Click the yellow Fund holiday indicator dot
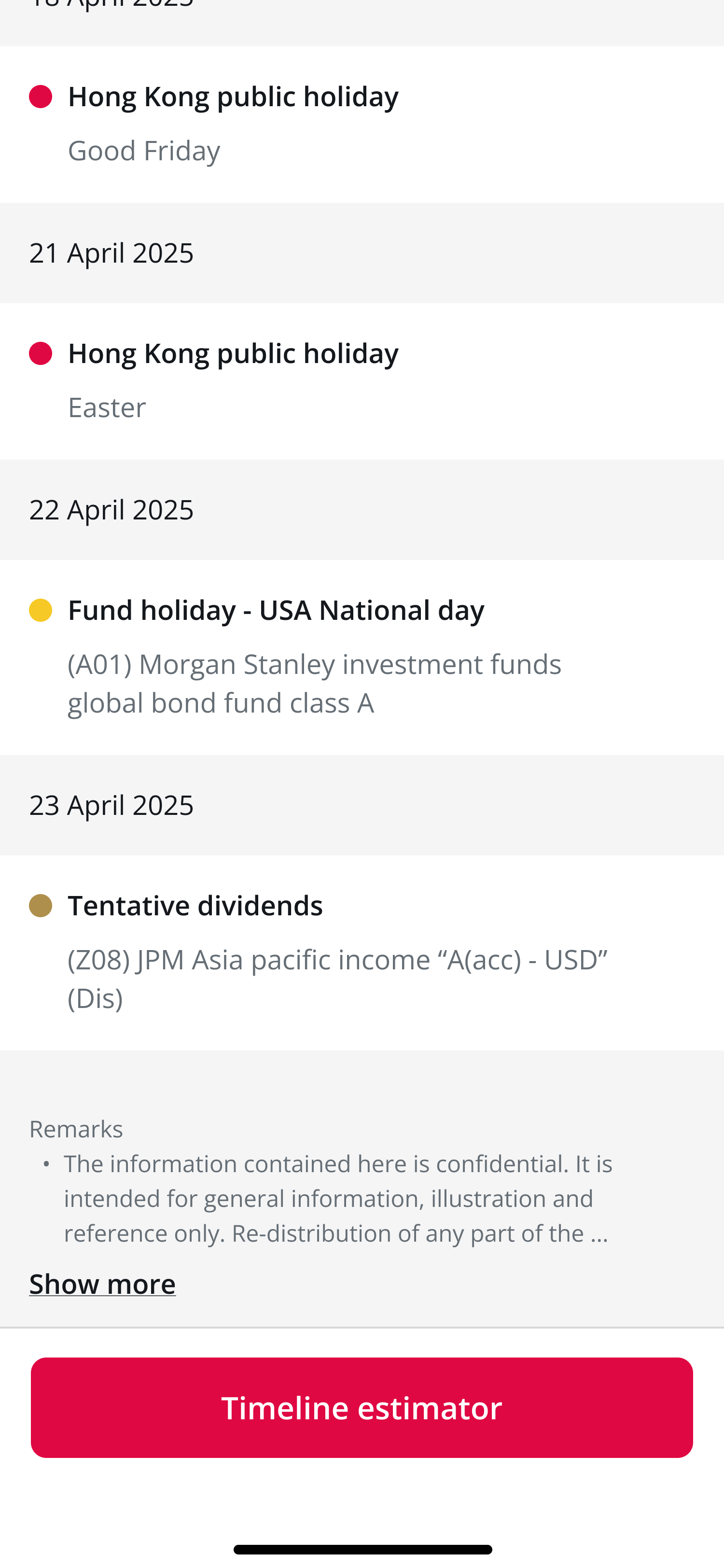Viewport: 724px width, 1568px height. click(x=41, y=611)
